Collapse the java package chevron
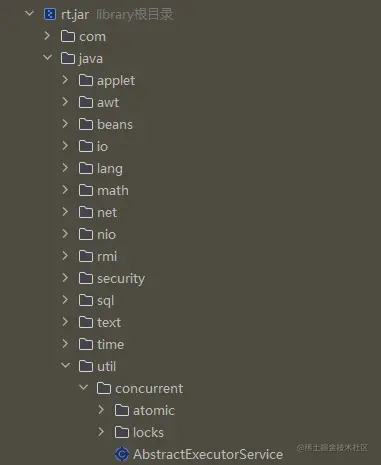This screenshot has height=465, width=381. 47,58
